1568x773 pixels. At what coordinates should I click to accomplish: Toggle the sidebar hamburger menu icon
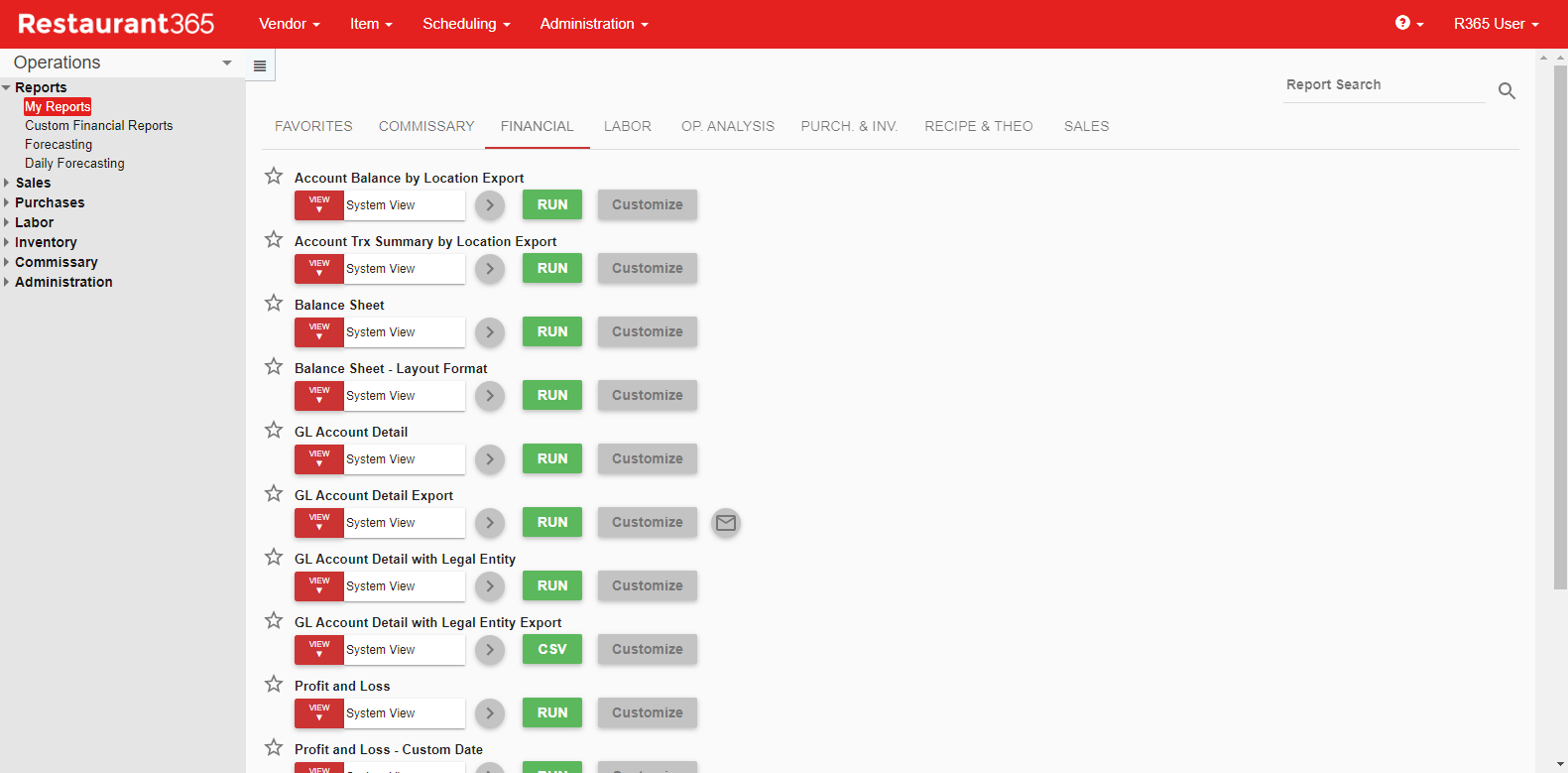(x=260, y=65)
